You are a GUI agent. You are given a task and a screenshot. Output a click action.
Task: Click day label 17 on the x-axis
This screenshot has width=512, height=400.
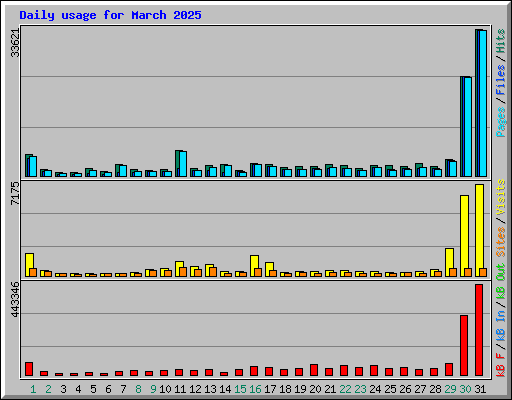270,389
